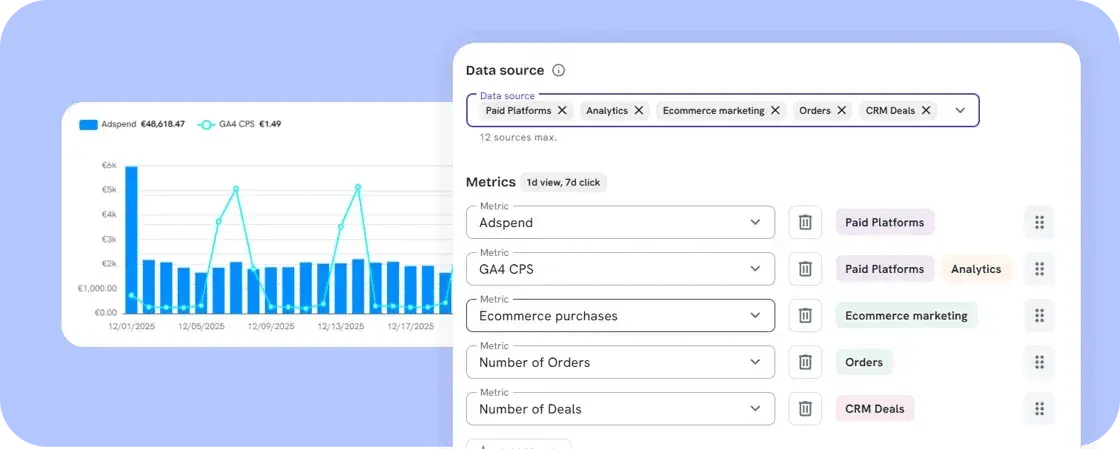The height and width of the screenshot is (449, 1120).
Task: Click the 1d view, 7d click attribution badge
Action: [563, 183]
